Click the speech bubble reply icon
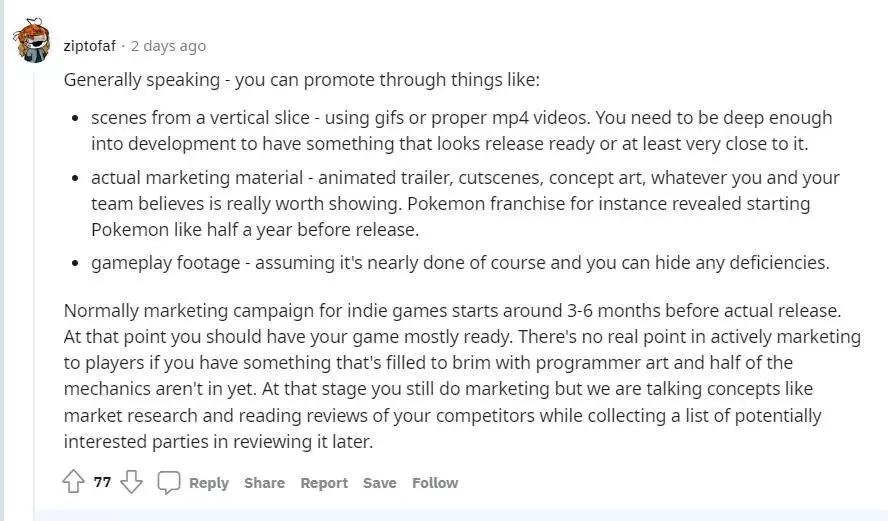This screenshot has height=521, width=888. [169, 483]
